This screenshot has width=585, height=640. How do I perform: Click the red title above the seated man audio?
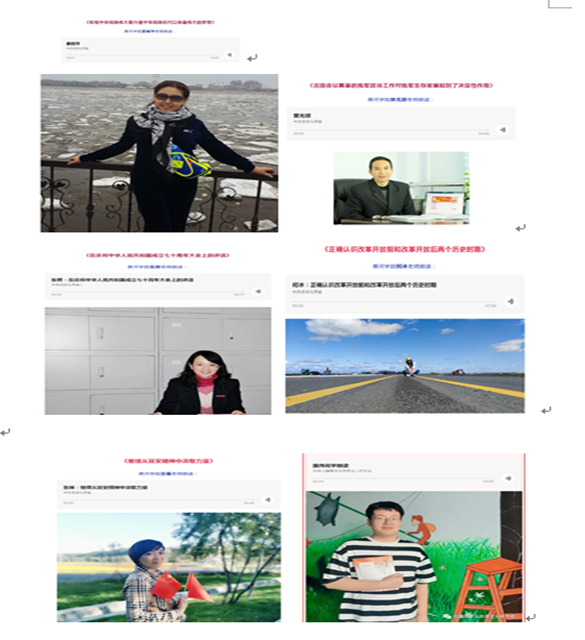click(401, 86)
